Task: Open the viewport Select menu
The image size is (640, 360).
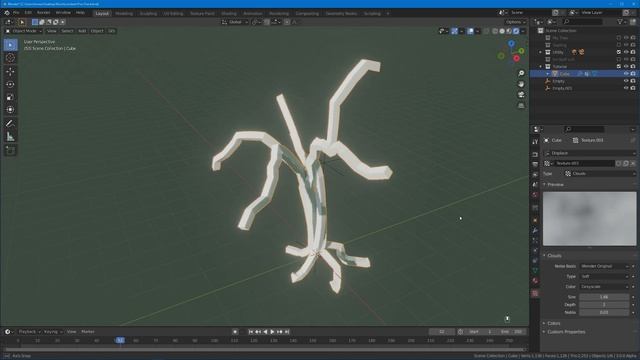Action: click(x=67, y=31)
